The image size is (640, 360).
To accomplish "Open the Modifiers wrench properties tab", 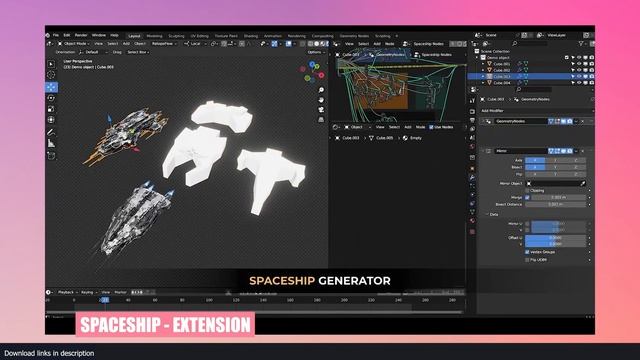I will (472, 178).
